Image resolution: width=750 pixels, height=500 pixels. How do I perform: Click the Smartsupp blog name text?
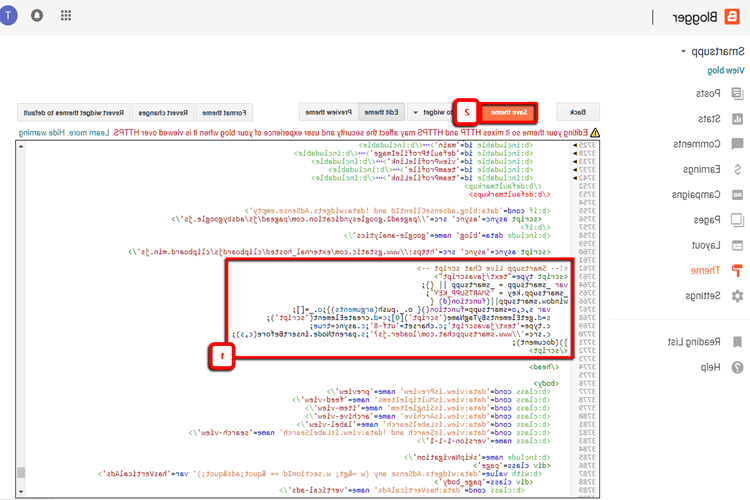tap(717, 51)
